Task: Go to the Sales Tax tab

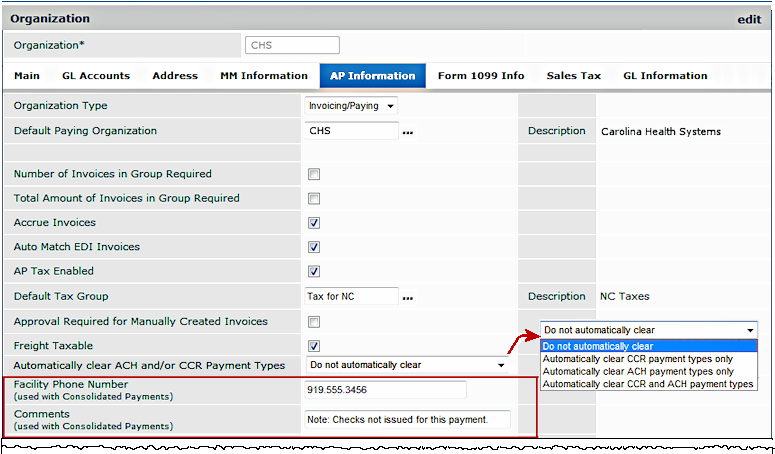Action: [x=573, y=76]
